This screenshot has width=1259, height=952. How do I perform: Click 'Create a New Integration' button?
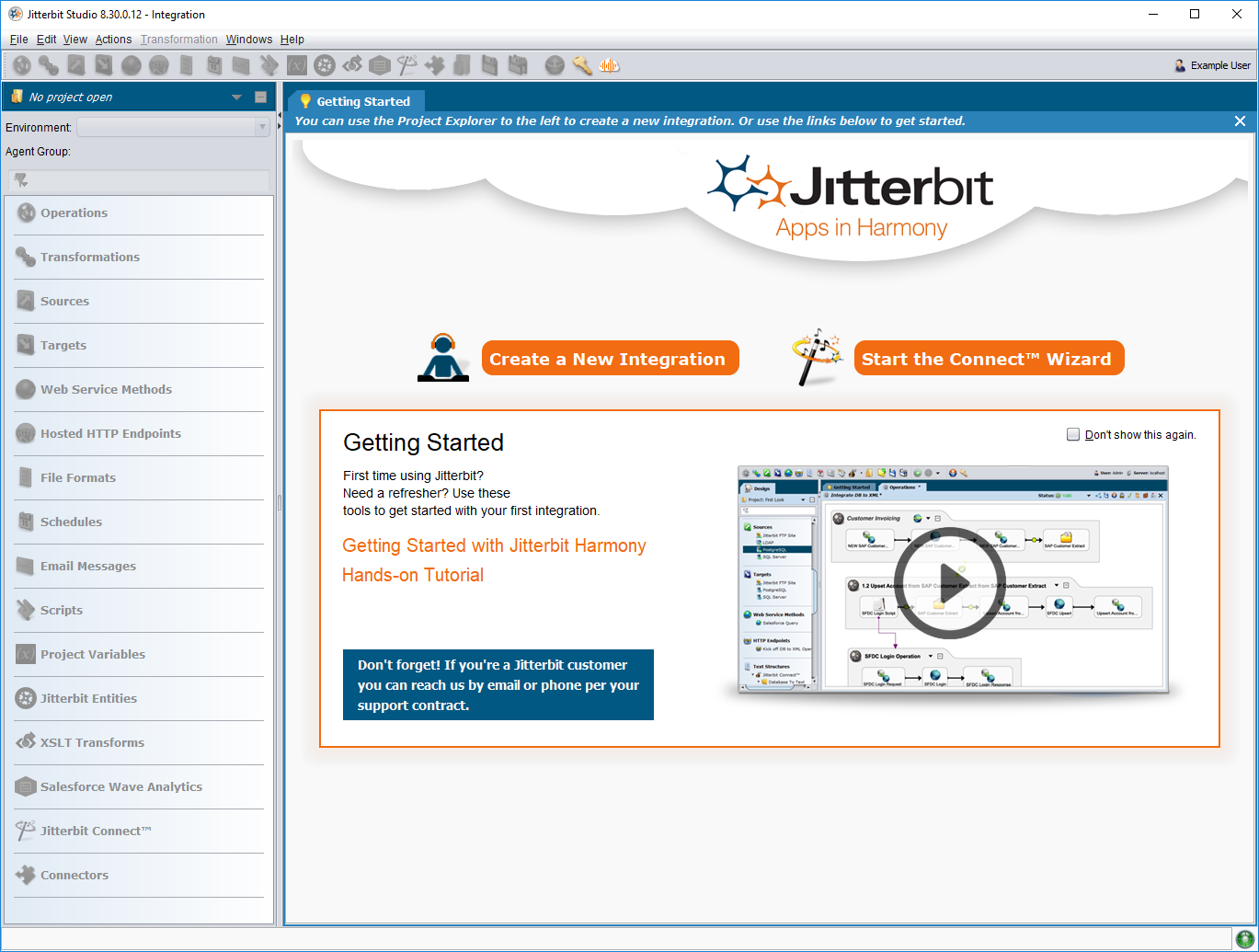point(610,359)
